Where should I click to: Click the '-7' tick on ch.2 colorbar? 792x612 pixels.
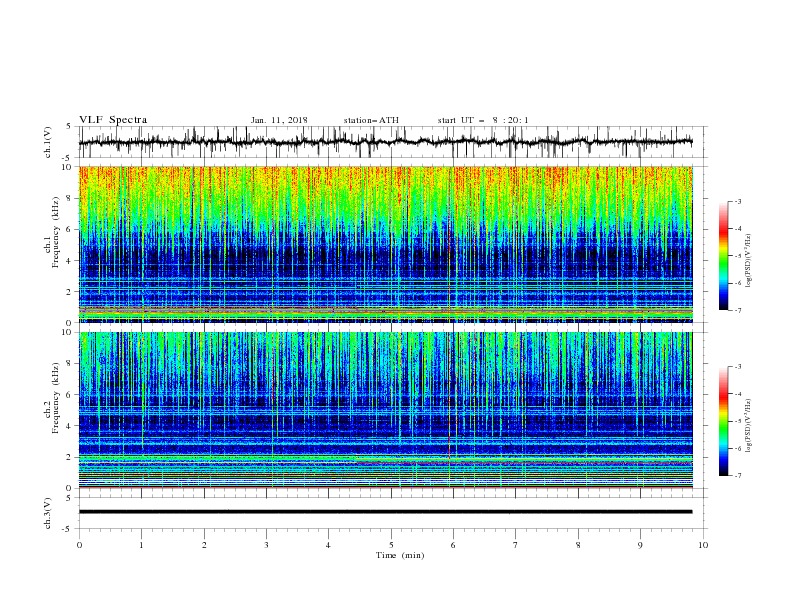[737, 476]
